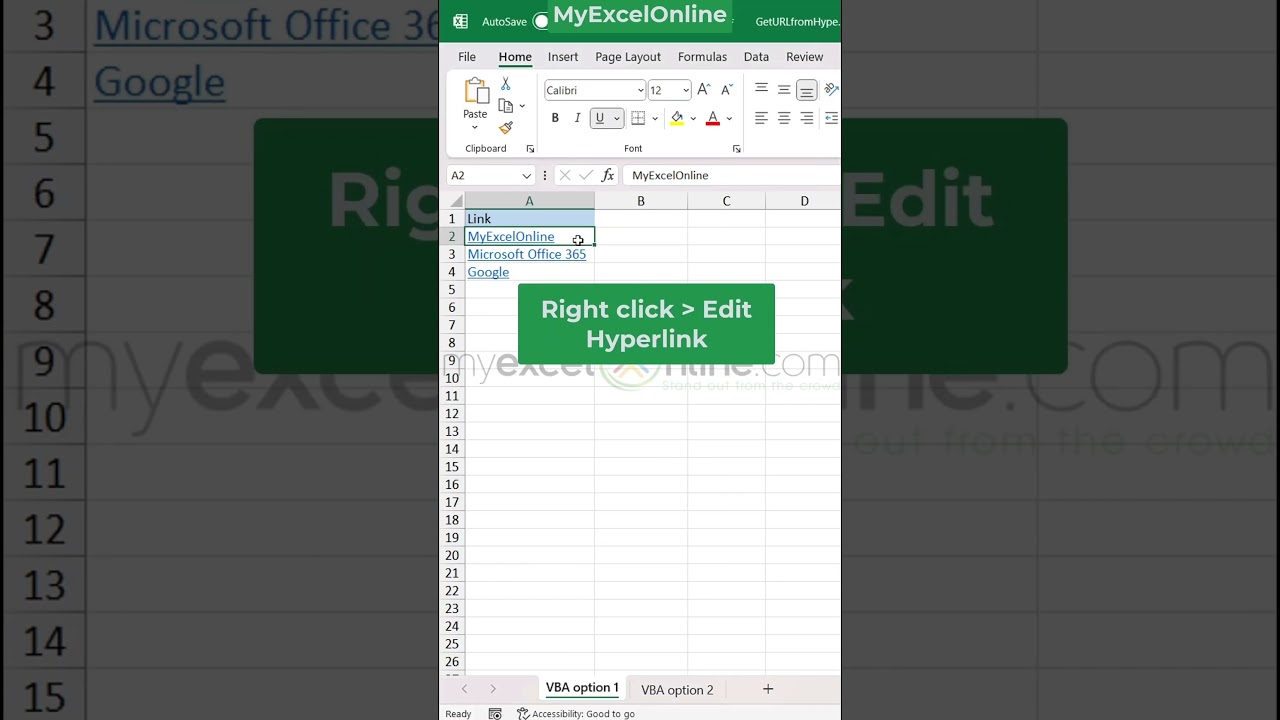Switch to VBA option 2 sheet

[x=677, y=690]
